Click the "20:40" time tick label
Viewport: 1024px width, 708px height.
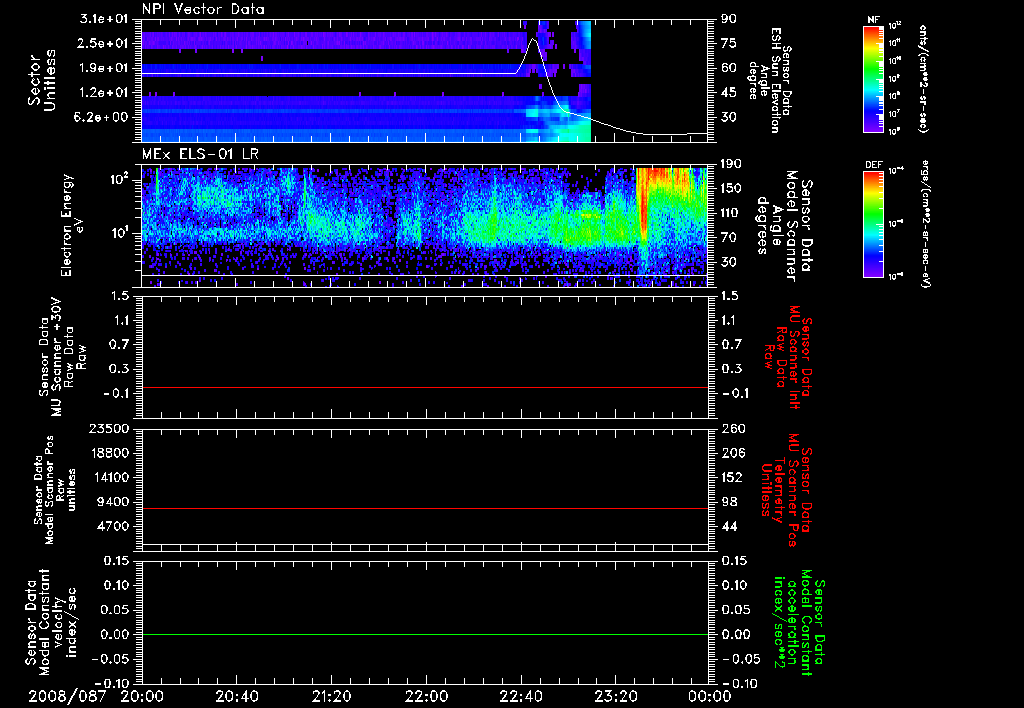tap(237, 697)
